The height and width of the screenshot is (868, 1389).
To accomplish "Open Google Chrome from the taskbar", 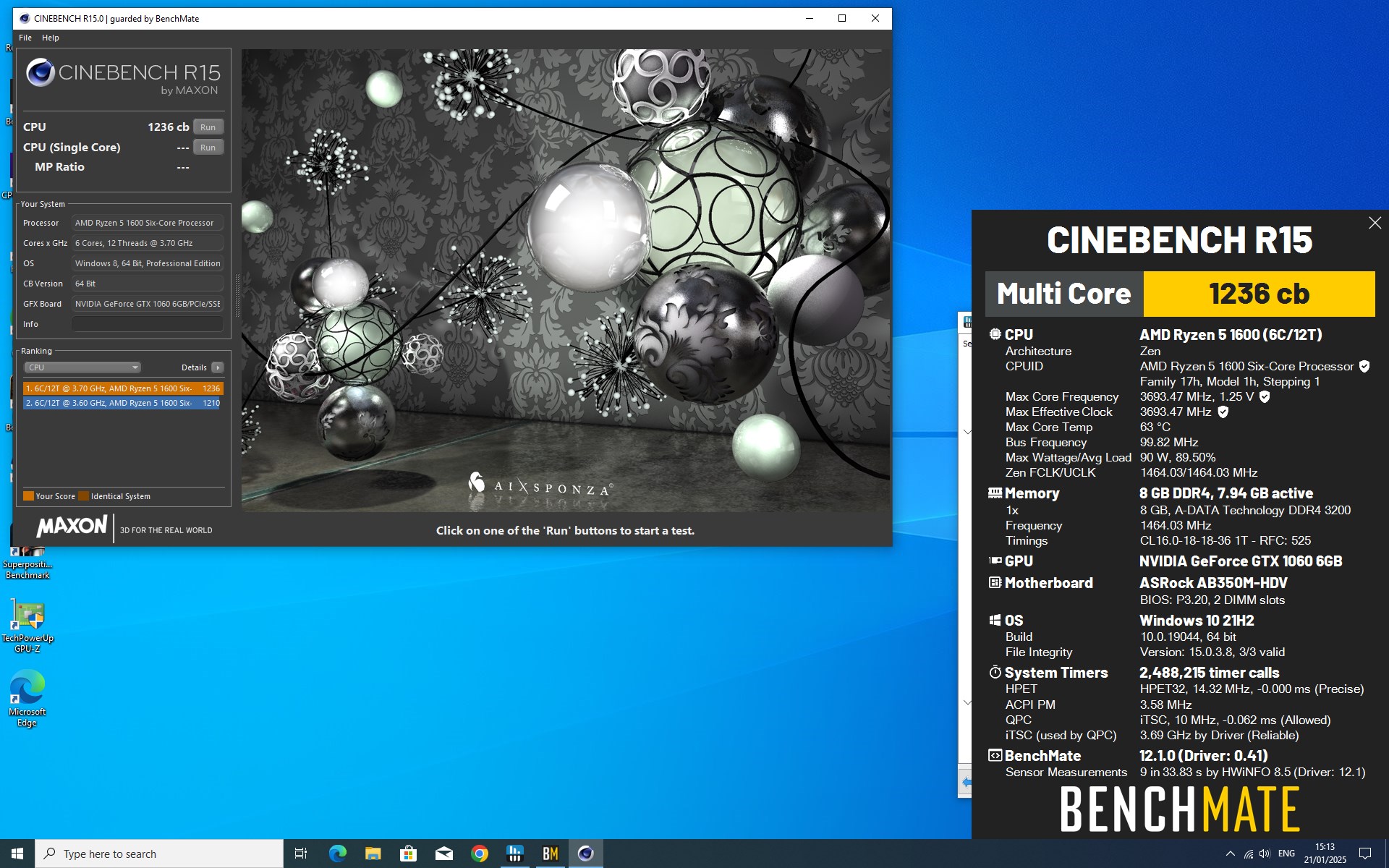I will tap(480, 854).
